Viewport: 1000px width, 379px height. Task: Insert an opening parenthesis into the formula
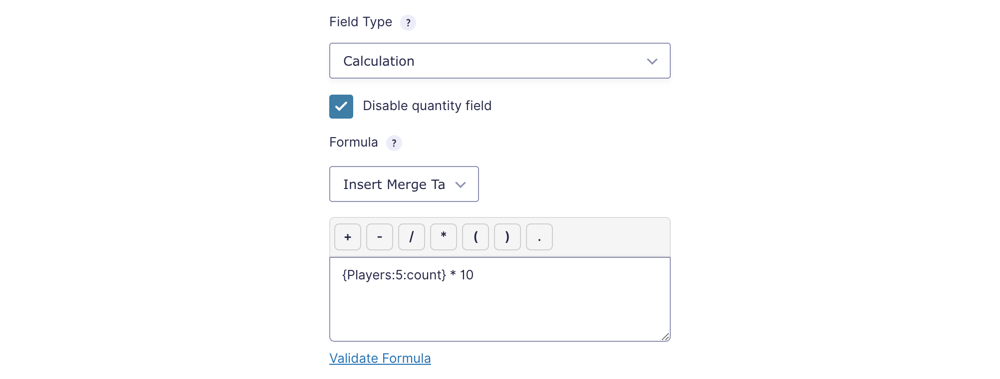click(x=475, y=237)
